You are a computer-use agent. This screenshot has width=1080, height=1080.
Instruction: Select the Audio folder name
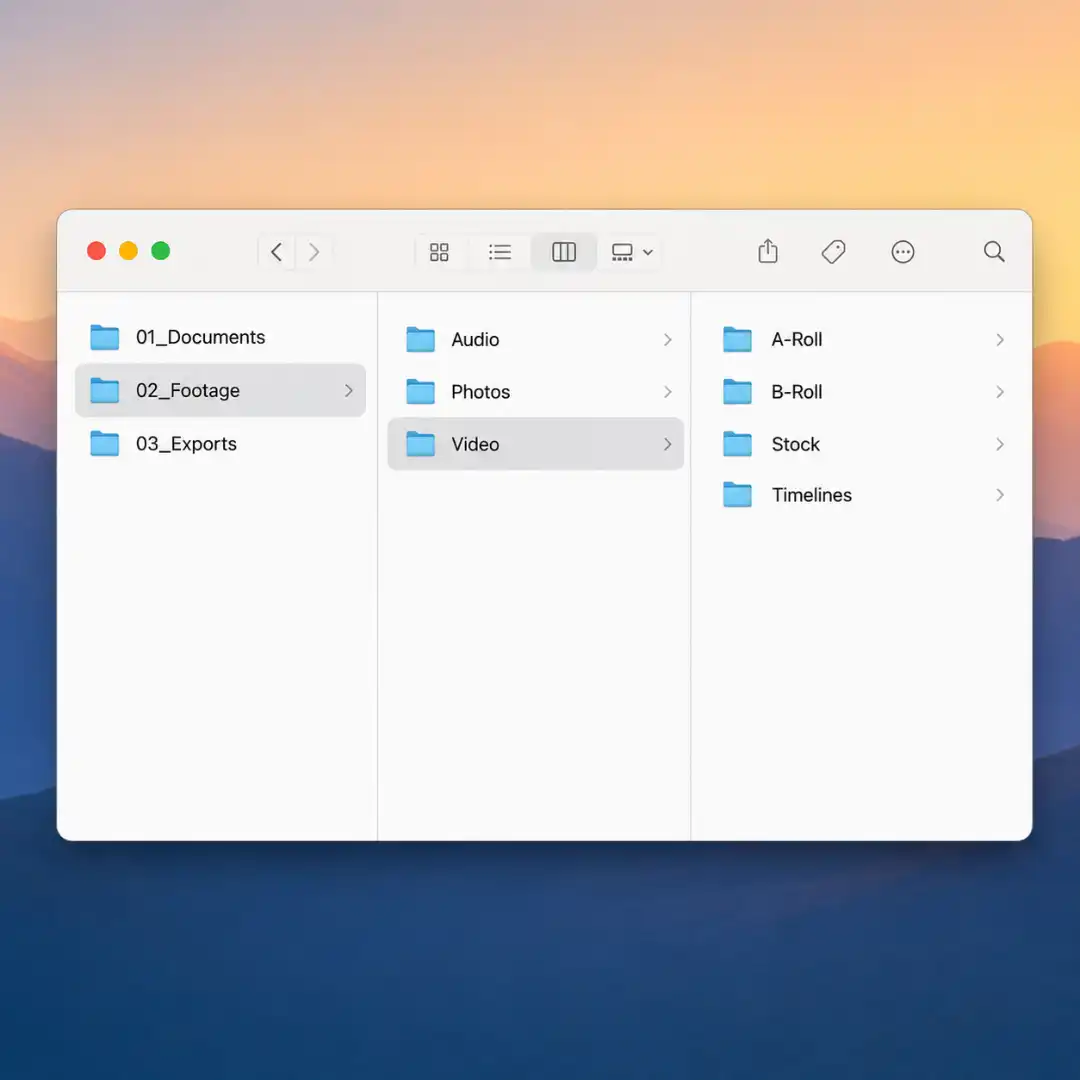475,340
